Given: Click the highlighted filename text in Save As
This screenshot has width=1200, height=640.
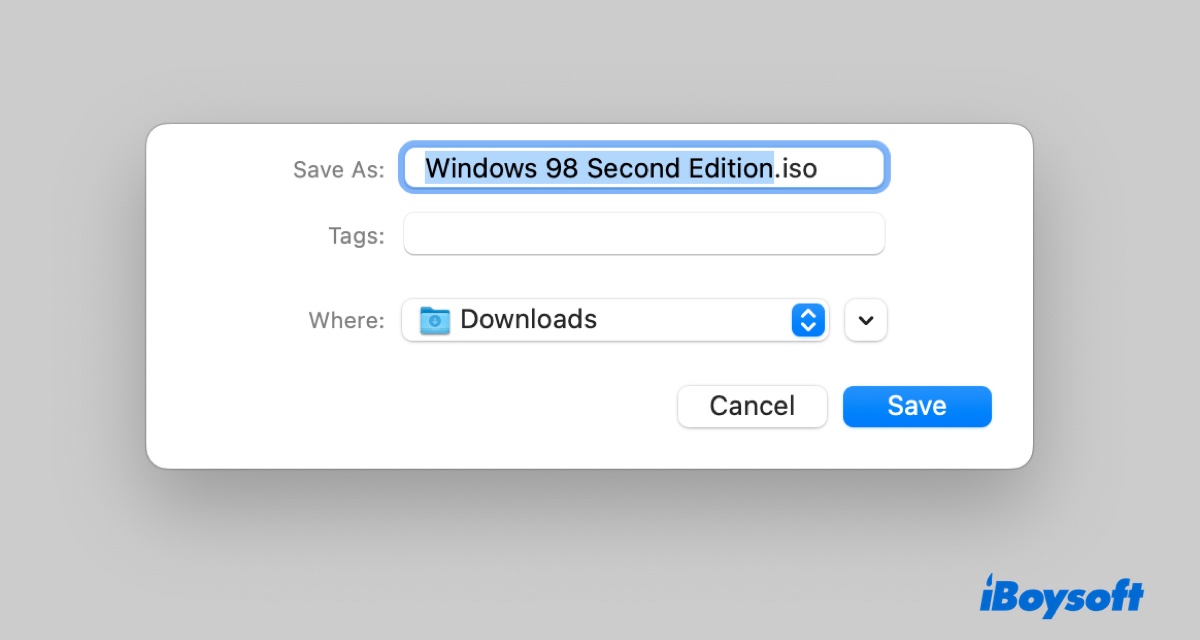Looking at the screenshot, I should (600, 168).
